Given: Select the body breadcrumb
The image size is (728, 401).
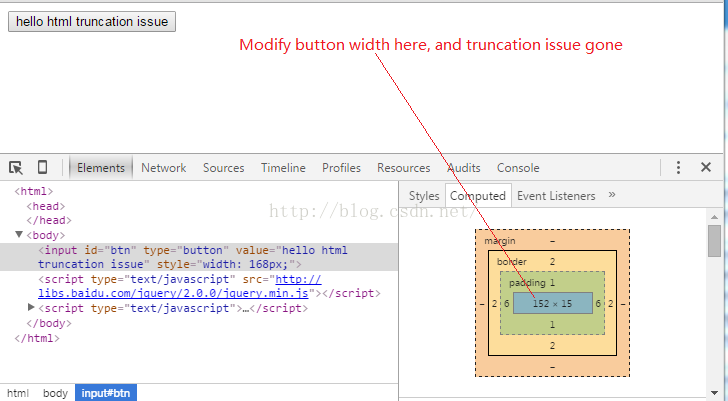Looking at the screenshot, I should coord(55,393).
